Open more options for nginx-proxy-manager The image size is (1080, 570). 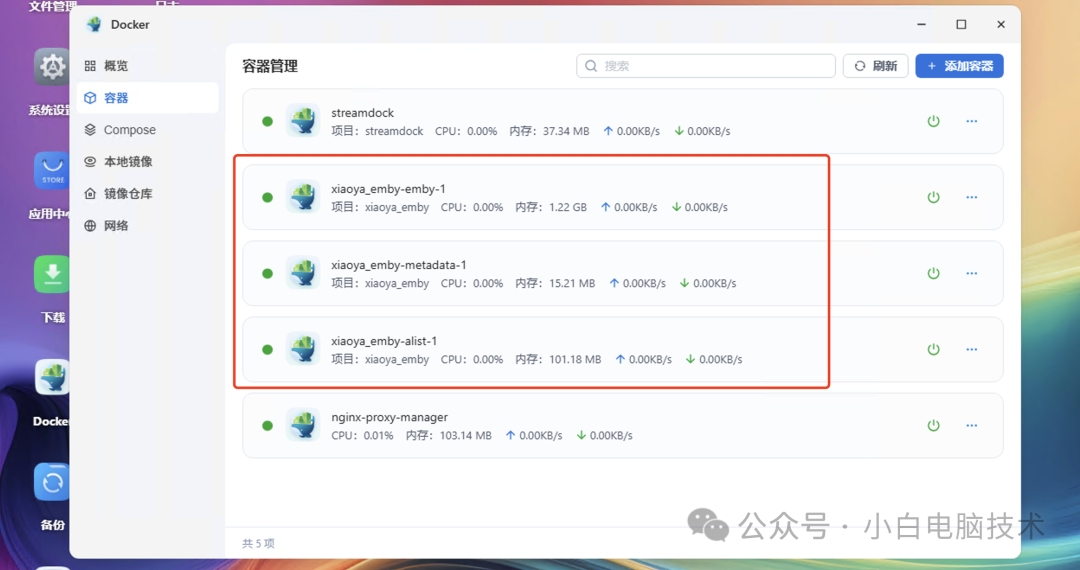[971, 425]
